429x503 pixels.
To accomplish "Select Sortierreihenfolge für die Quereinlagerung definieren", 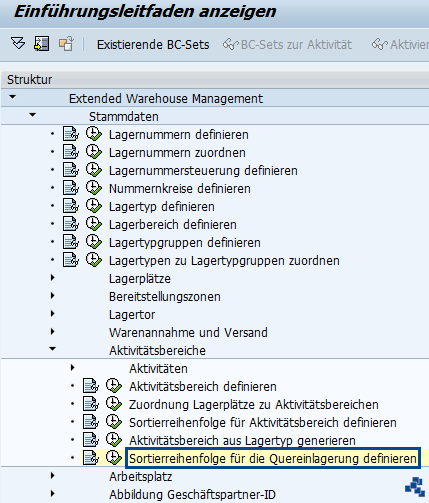I will pyautogui.click(x=273, y=459).
